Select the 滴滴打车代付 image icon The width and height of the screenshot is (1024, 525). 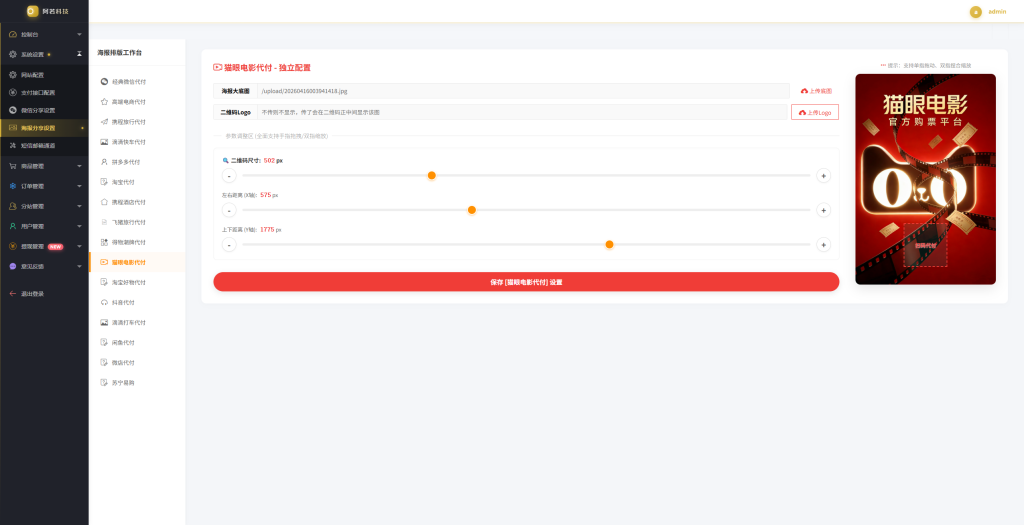[x=104, y=323]
